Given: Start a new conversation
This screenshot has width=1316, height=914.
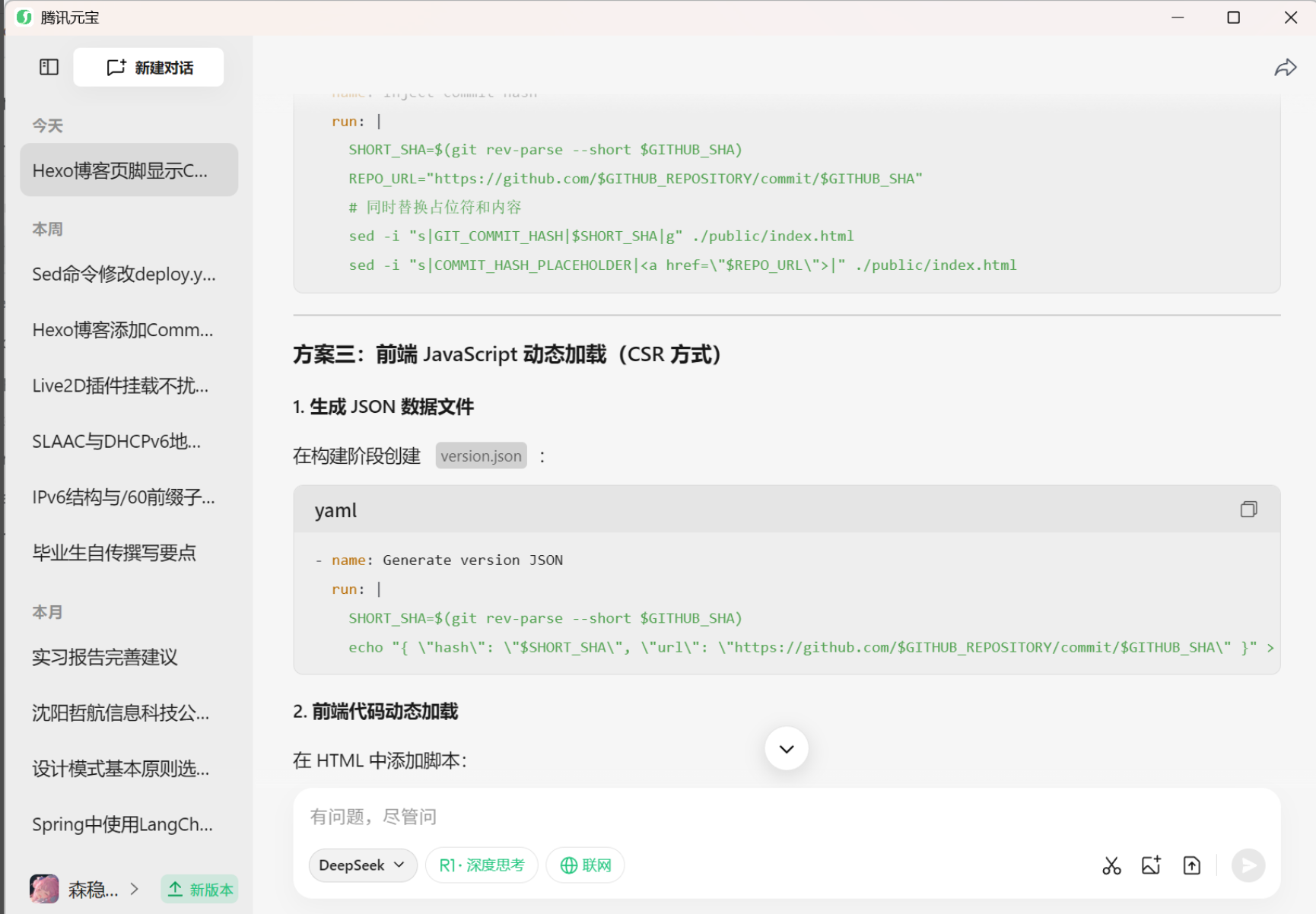Looking at the screenshot, I should (149, 68).
